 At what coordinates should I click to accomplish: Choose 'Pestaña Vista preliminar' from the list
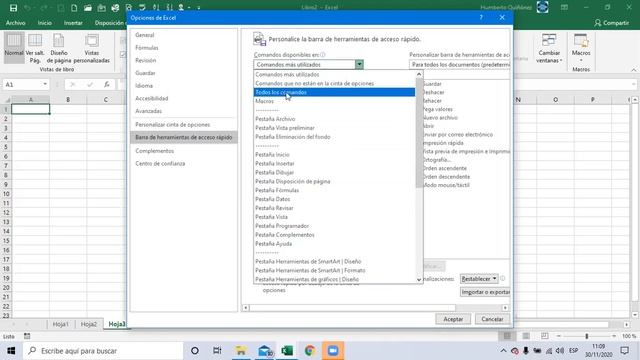pyautogui.click(x=334, y=128)
